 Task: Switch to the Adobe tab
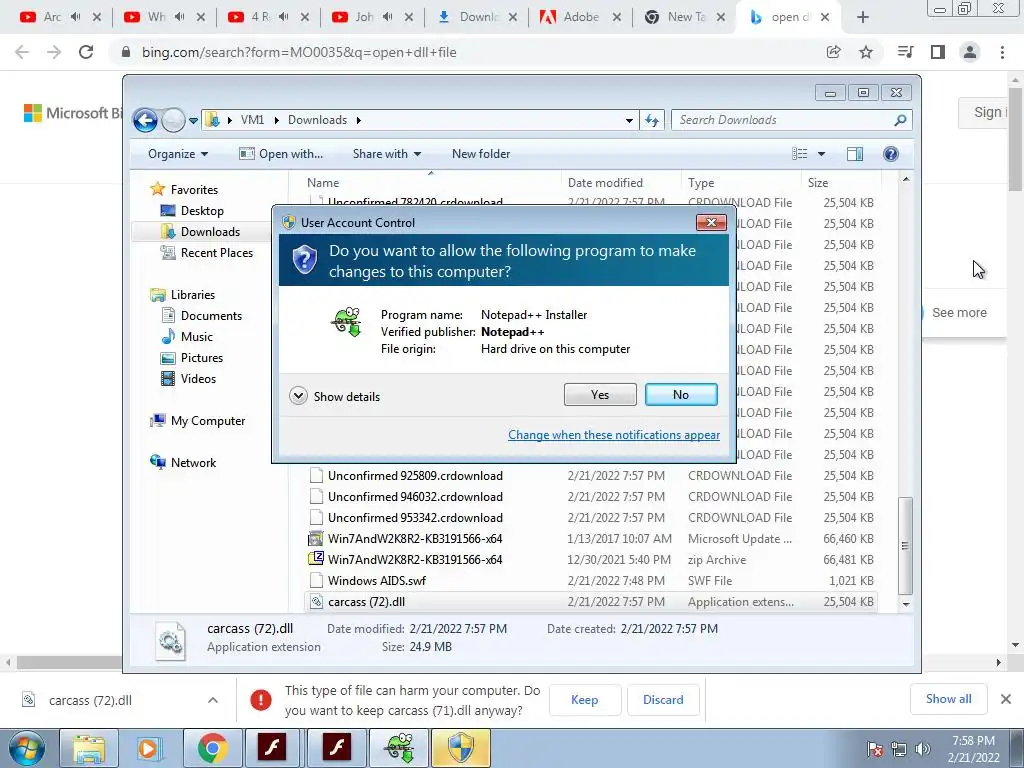[580, 18]
